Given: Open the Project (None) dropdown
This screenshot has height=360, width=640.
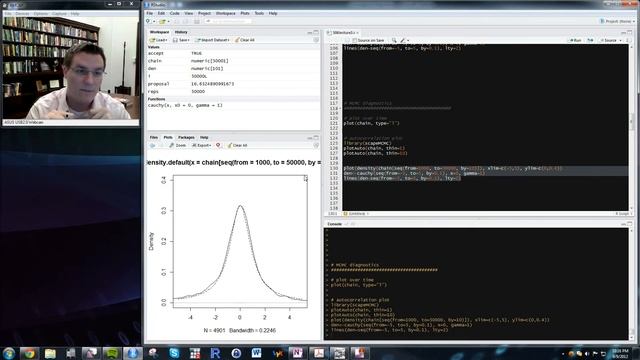Looking at the screenshot, I should point(617,21).
